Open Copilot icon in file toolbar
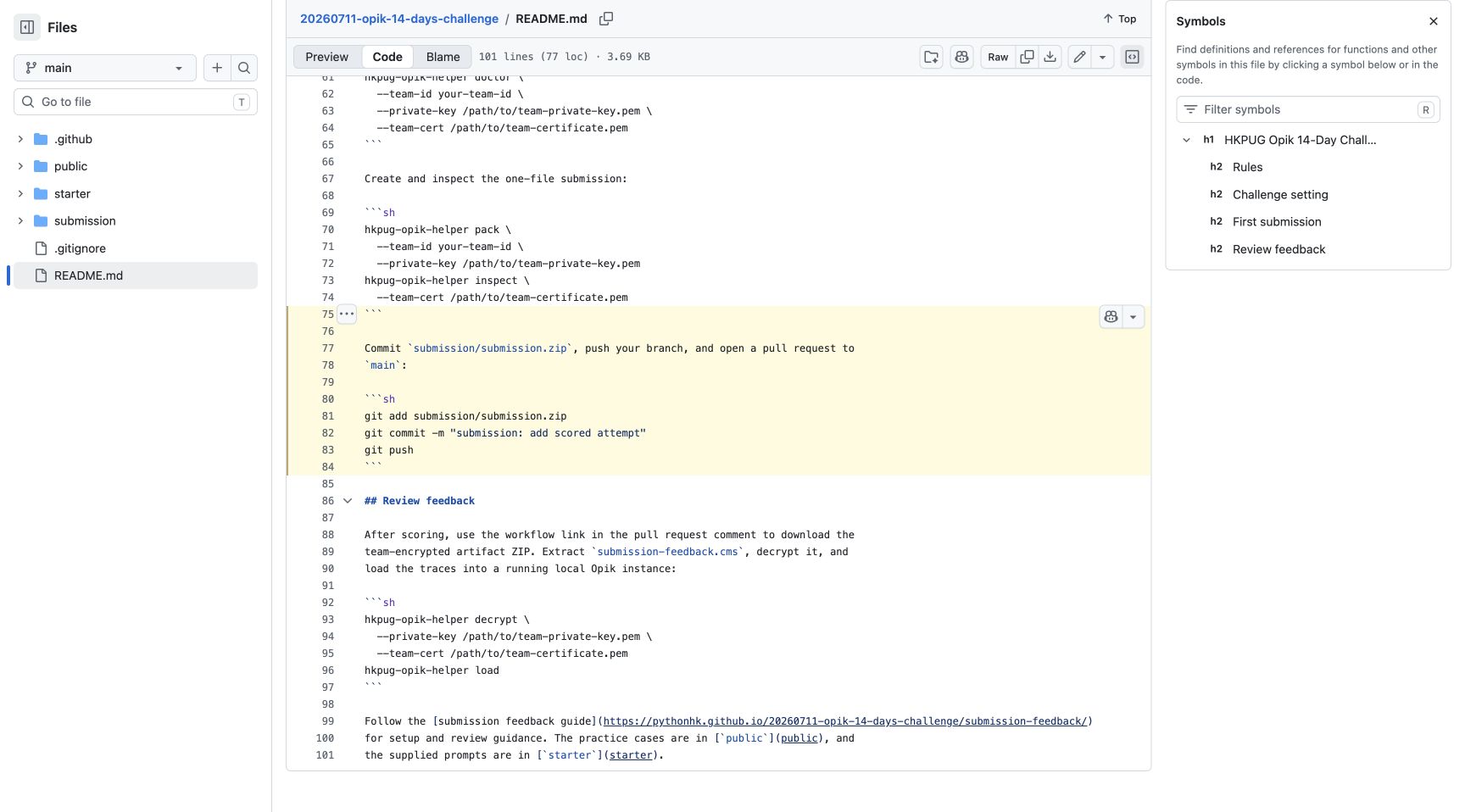Image resolution: width=1465 pixels, height=812 pixels. 961,57
